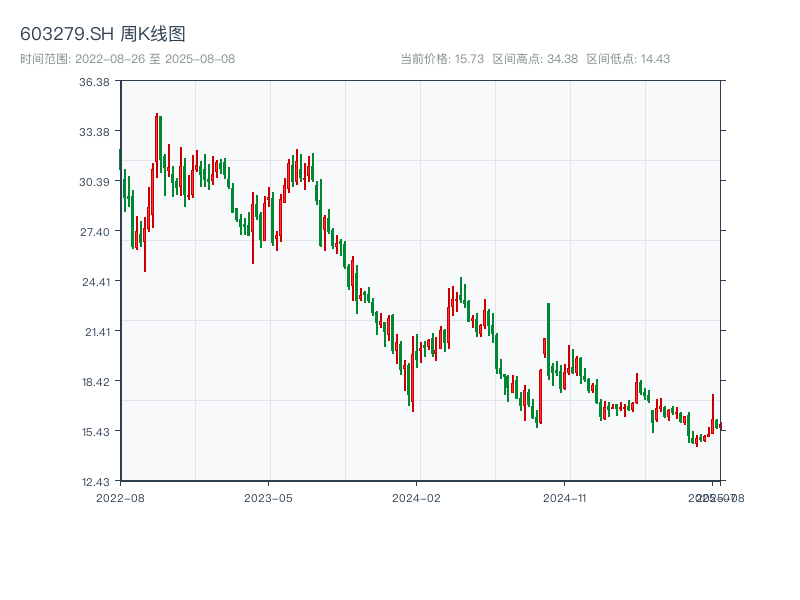Click the tallest red candle at the chart peak
Image resolution: width=800 pixels, height=600 pixels.
point(157,145)
